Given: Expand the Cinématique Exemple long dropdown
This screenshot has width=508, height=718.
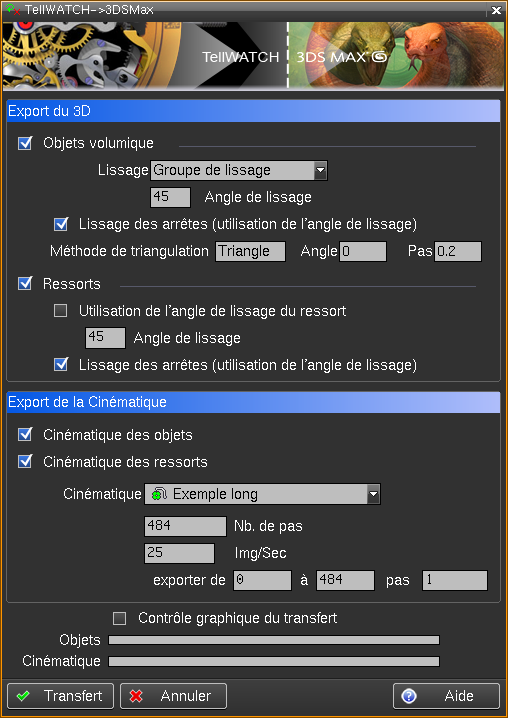Looking at the screenshot, I should point(262,495).
